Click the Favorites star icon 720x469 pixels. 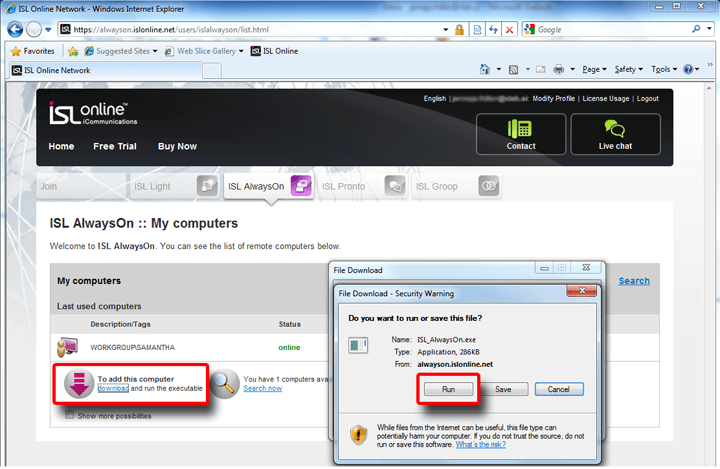16,50
